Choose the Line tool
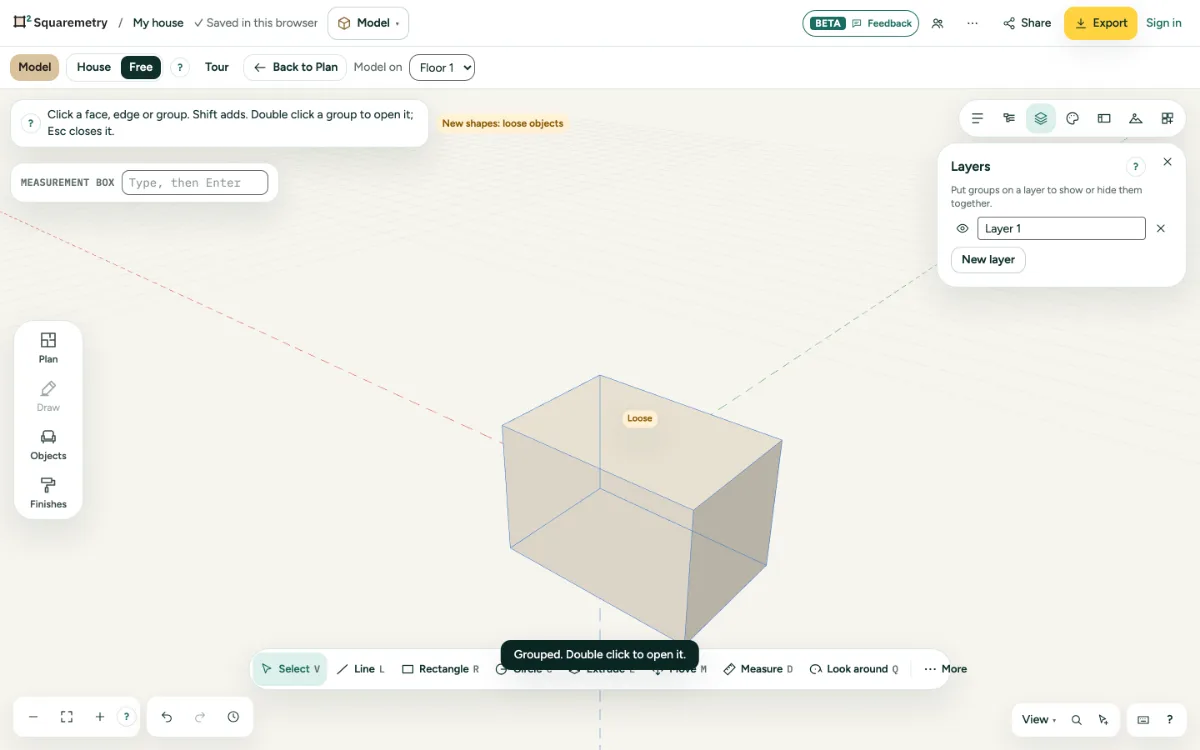Screen dimensions: 1200x750 coord(361,669)
